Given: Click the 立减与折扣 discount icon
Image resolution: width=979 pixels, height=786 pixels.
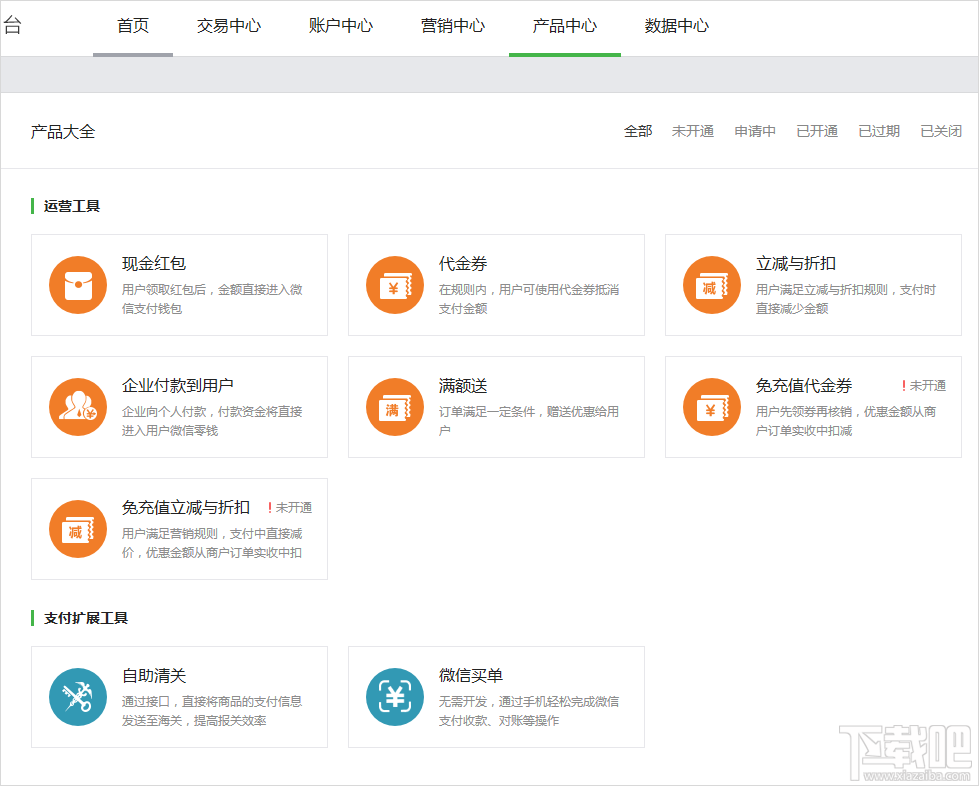Looking at the screenshot, I should pyautogui.click(x=711, y=284).
